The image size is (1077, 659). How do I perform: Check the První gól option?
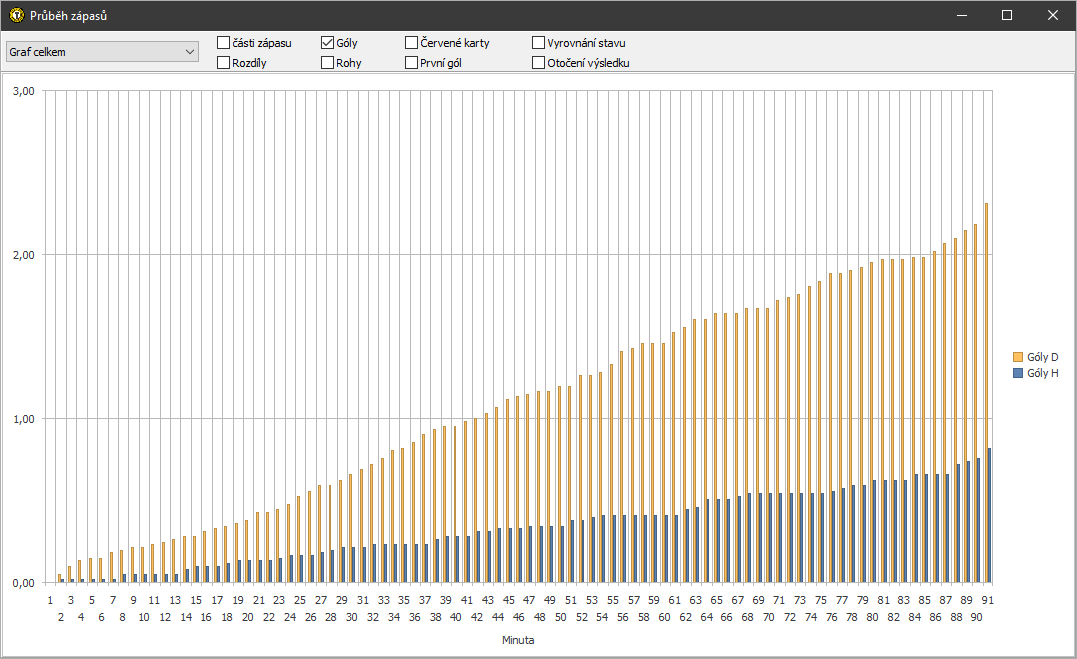[412, 63]
